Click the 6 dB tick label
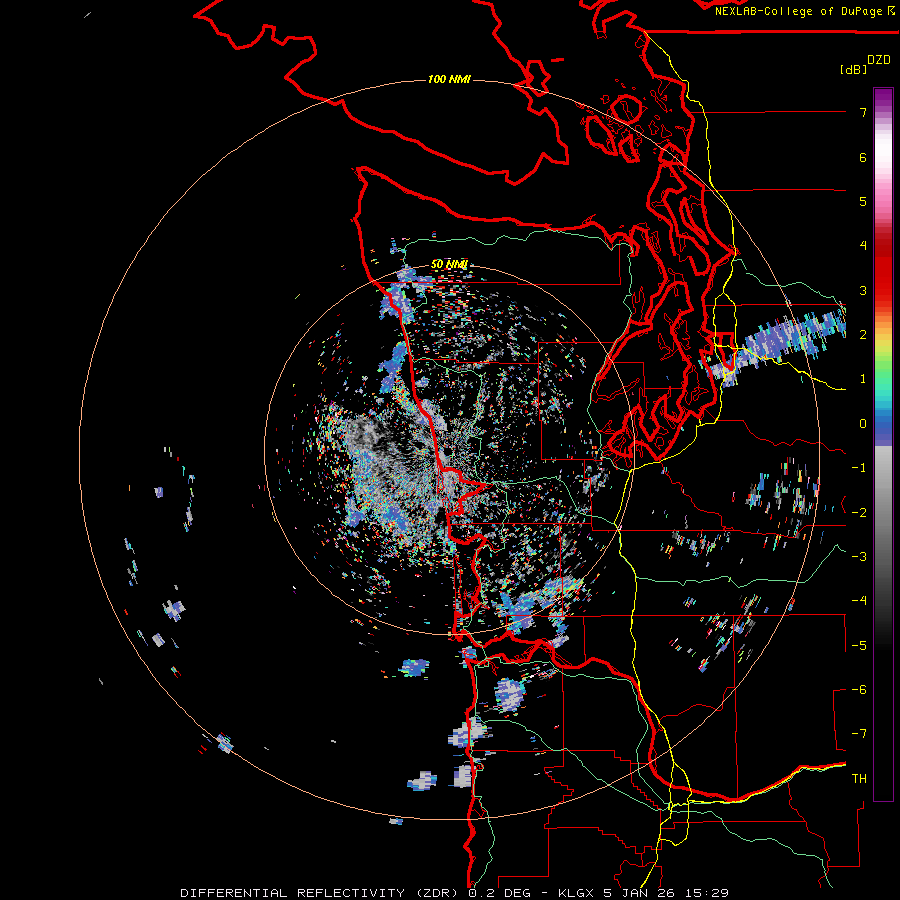 click(x=863, y=157)
